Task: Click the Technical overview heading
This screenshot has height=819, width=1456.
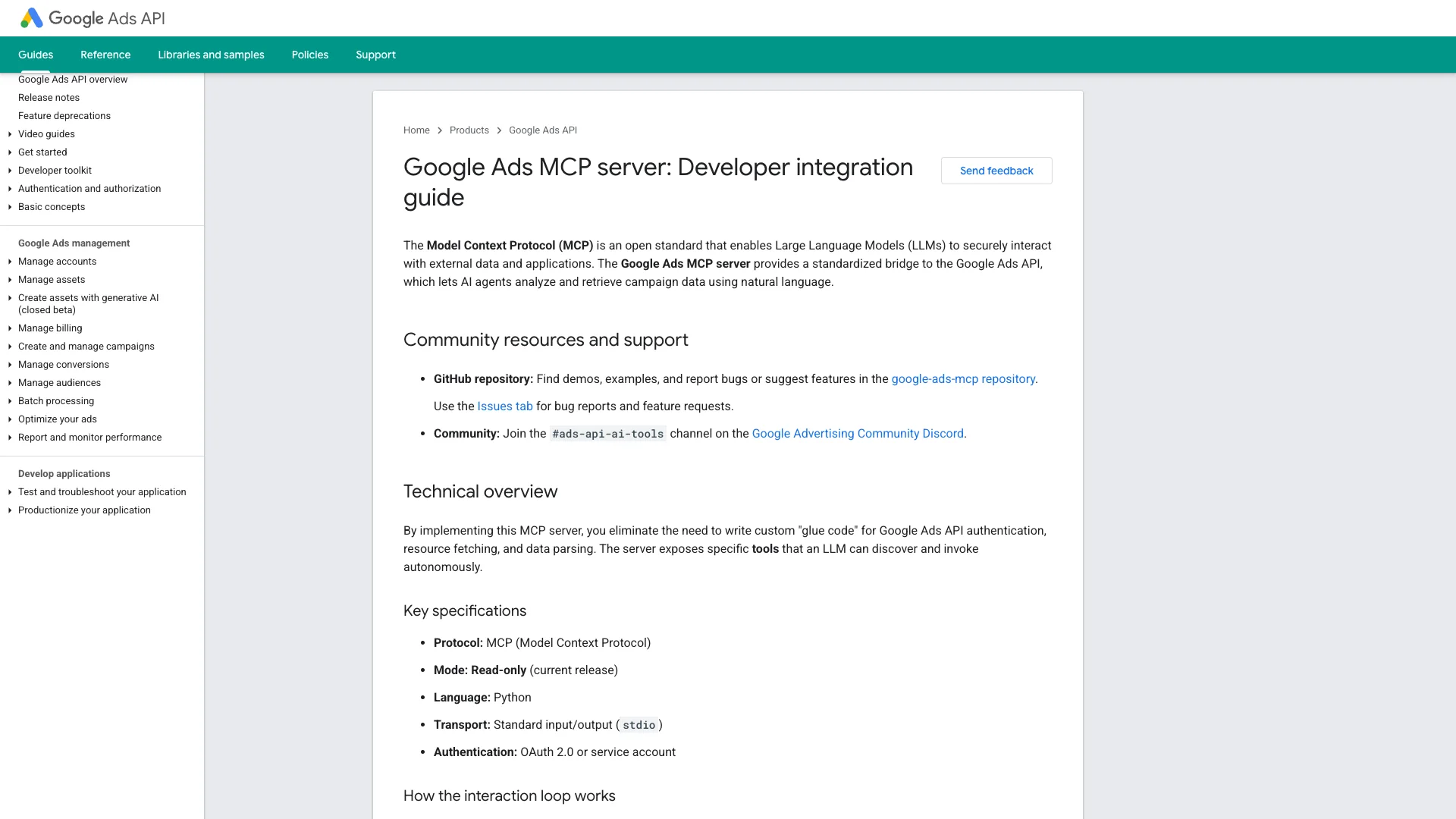Action: point(480,491)
